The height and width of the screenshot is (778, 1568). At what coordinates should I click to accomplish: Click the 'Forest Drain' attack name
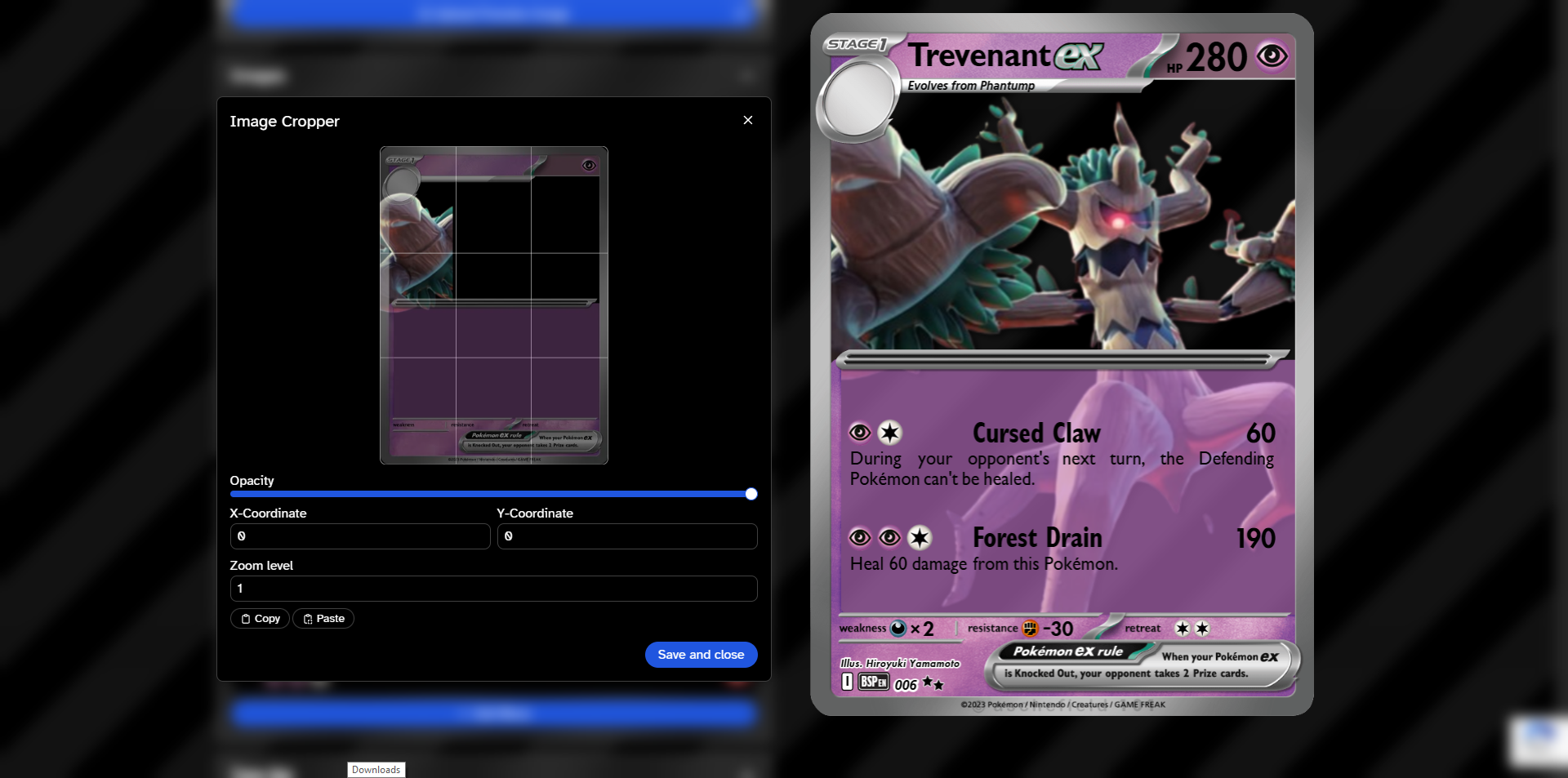tap(1037, 538)
